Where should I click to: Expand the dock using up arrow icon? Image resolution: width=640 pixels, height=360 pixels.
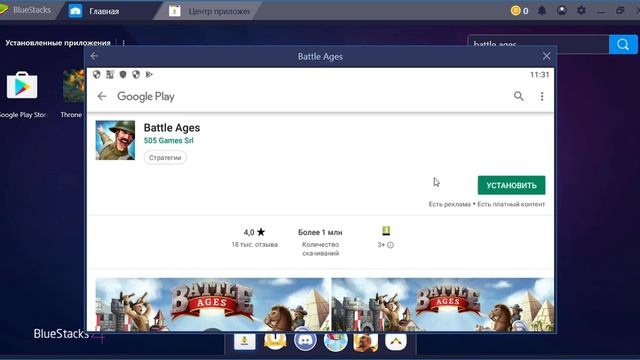[x=396, y=341]
